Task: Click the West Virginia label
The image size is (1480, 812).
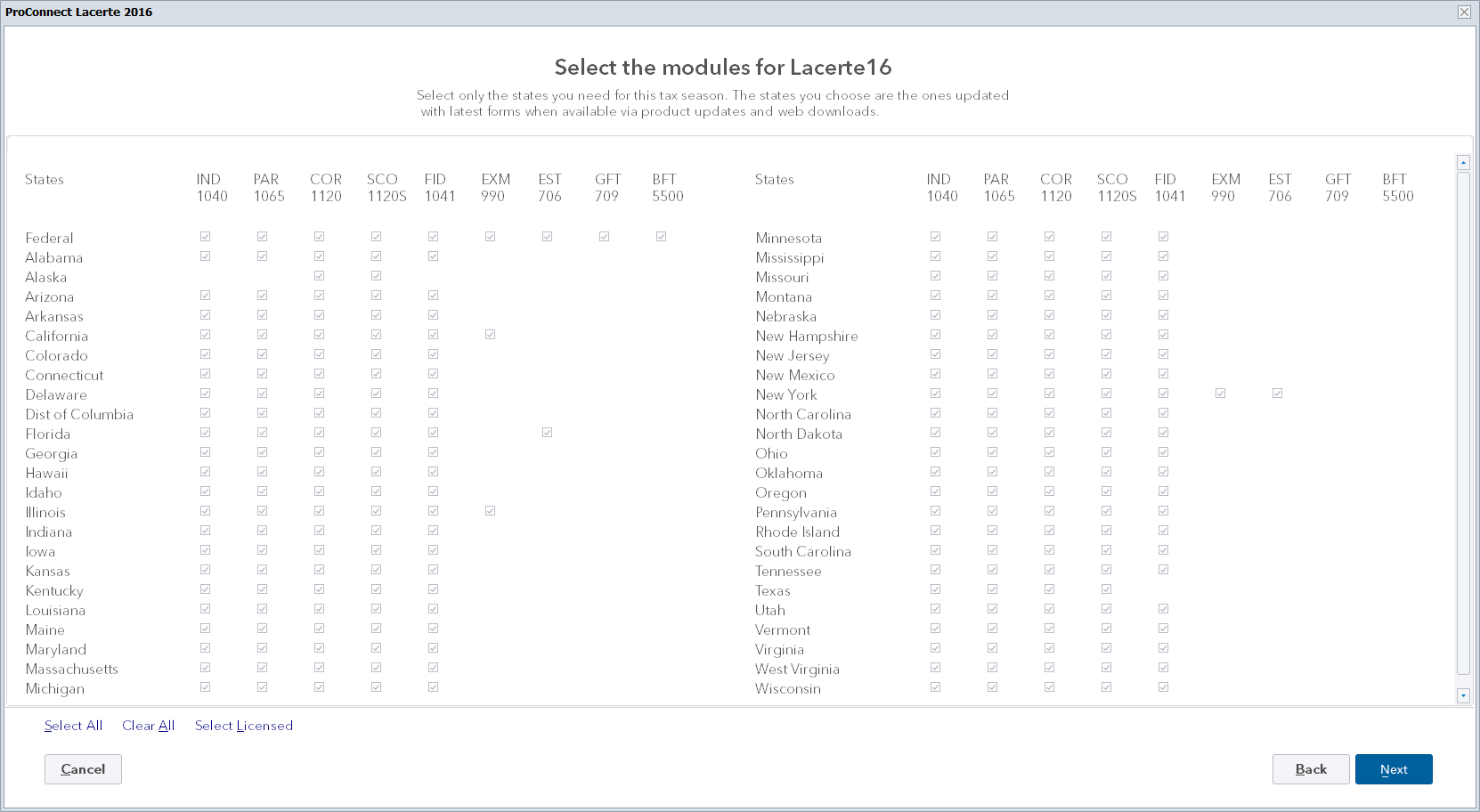Action: point(797,669)
